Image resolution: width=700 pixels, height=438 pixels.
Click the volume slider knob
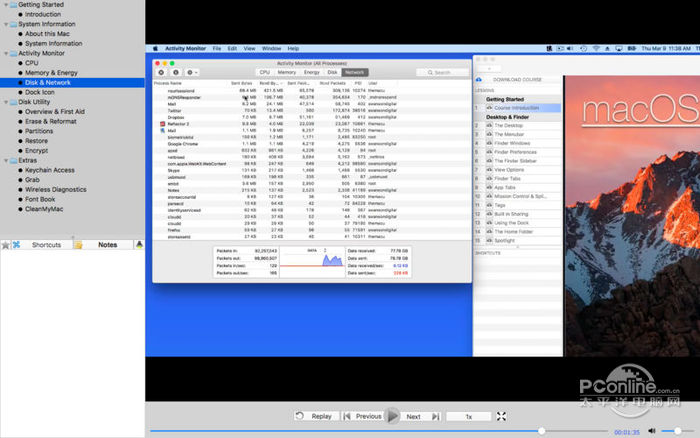point(678,431)
